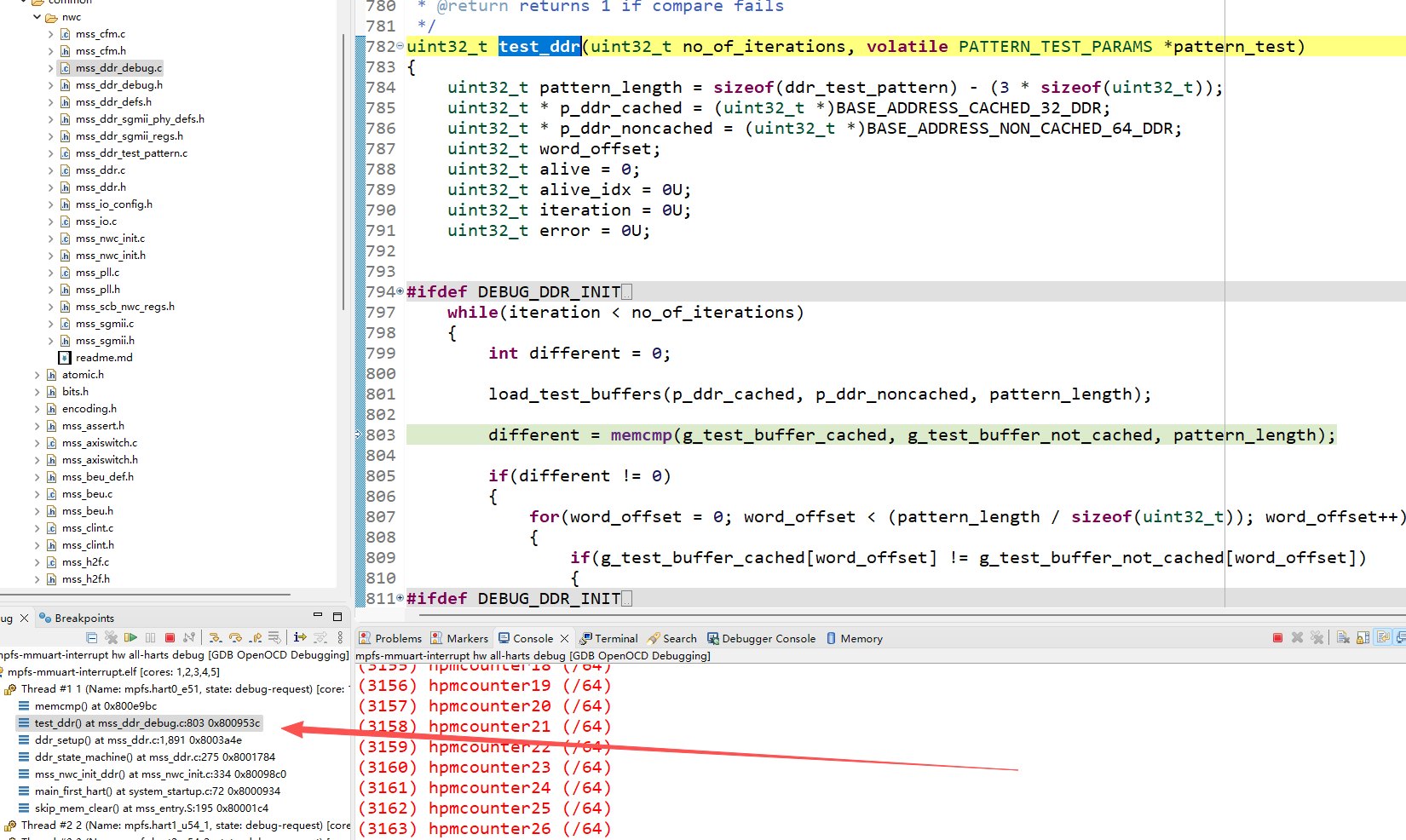Click the Suspend debug button
This screenshot has width=1406, height=840.
point(151,637)
